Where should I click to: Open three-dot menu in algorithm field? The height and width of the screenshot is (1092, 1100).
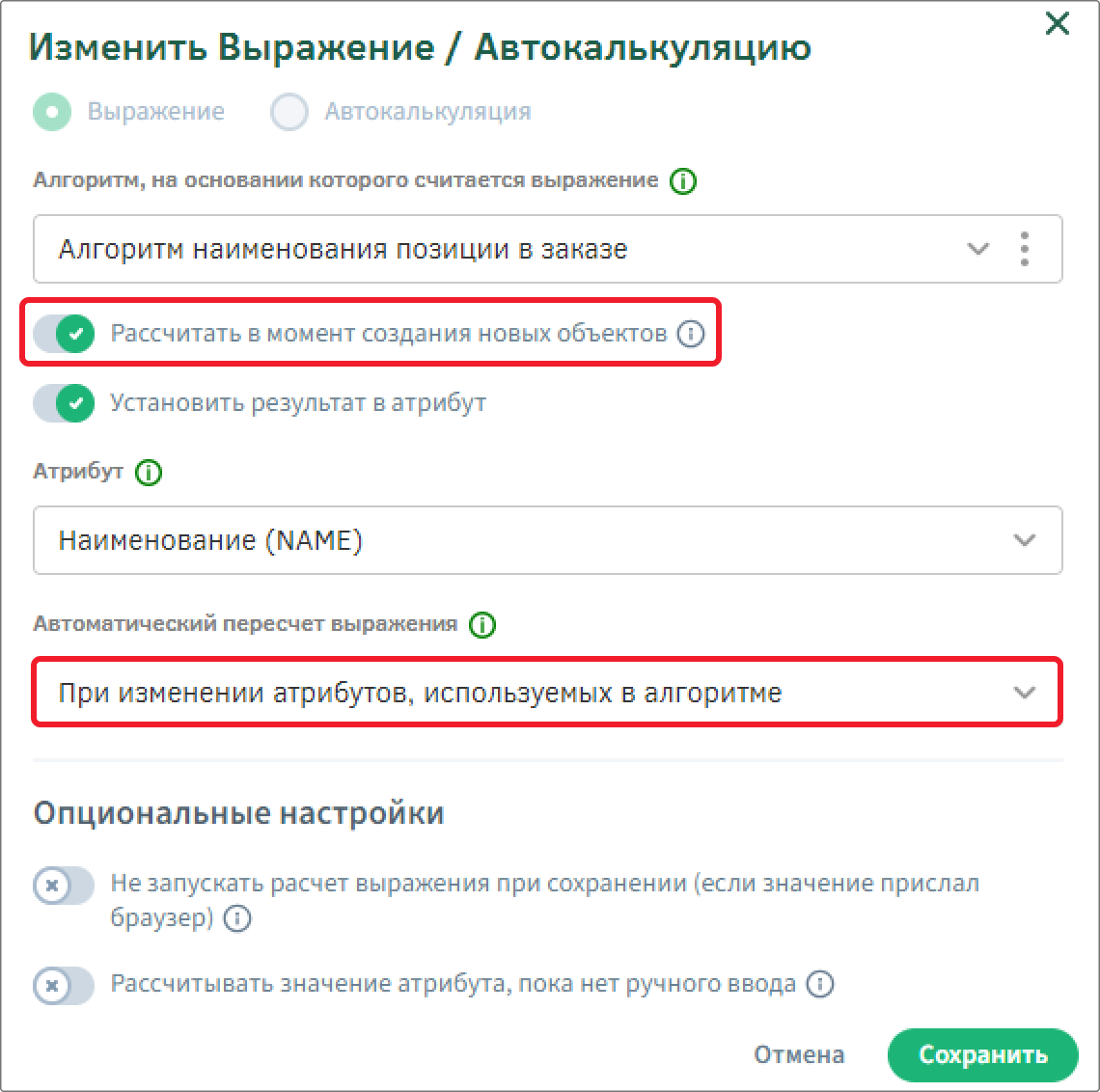(x=1024, y=249)
